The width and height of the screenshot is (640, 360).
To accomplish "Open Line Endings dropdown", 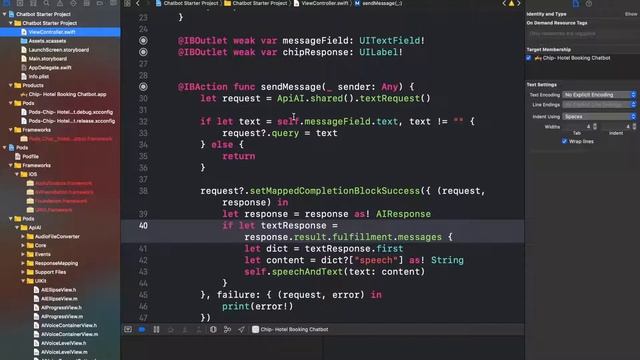I will click(x=599, y=105).
